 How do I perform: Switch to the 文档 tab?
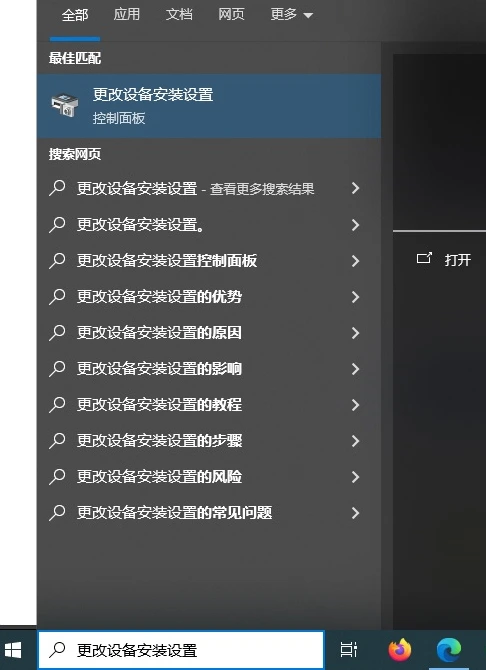[179, 15]
